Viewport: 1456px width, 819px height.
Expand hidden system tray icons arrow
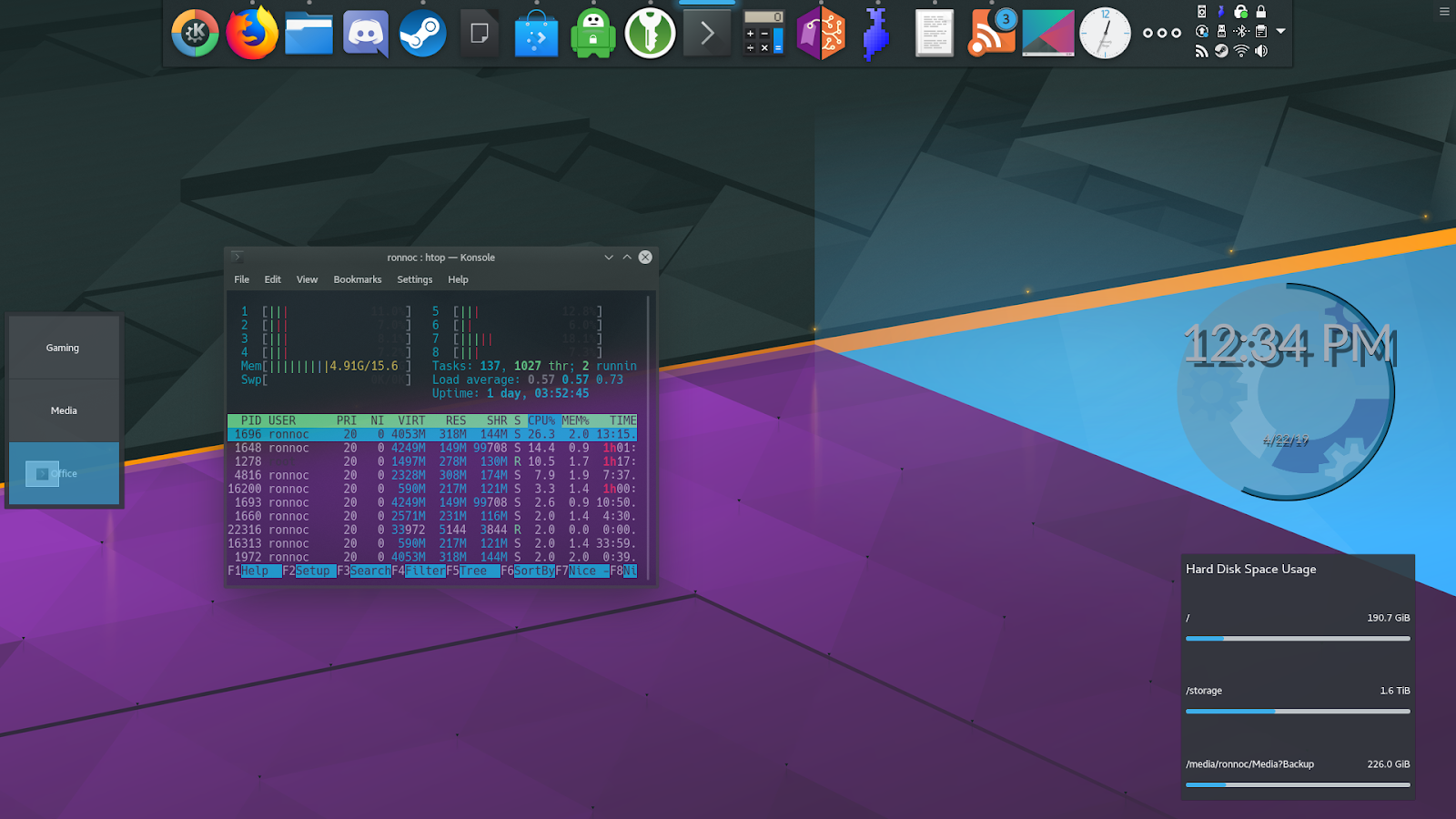1281,31
